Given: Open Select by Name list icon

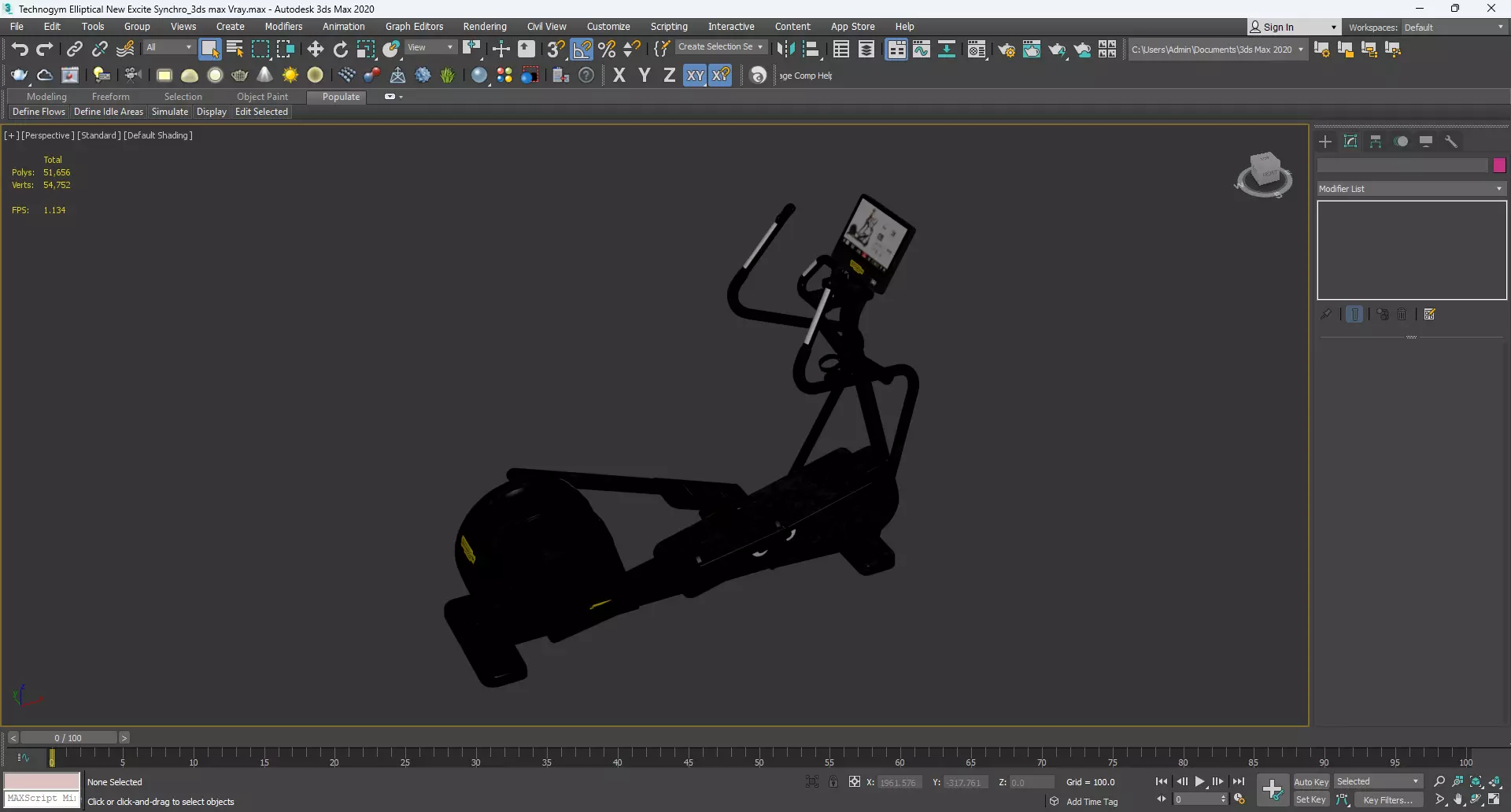Looking at the screenshot, I should [x=235, y=49].
